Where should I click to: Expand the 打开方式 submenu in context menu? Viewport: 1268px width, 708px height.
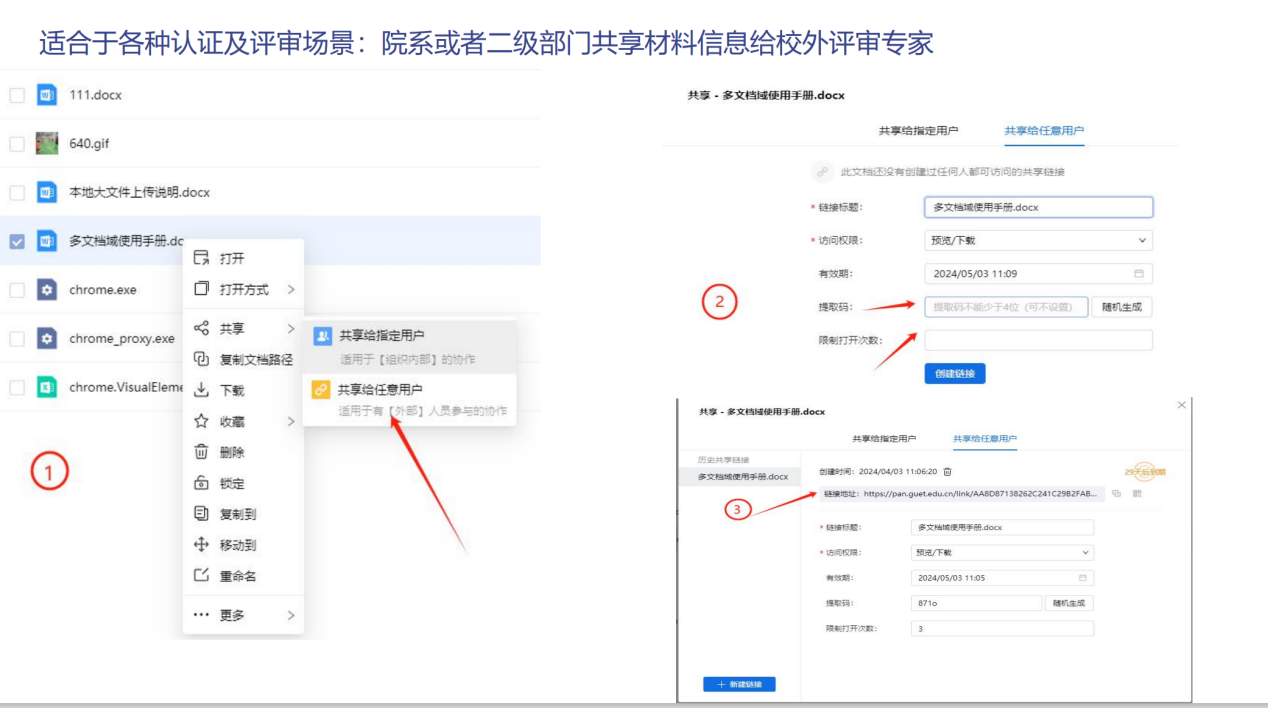point(244,290)
